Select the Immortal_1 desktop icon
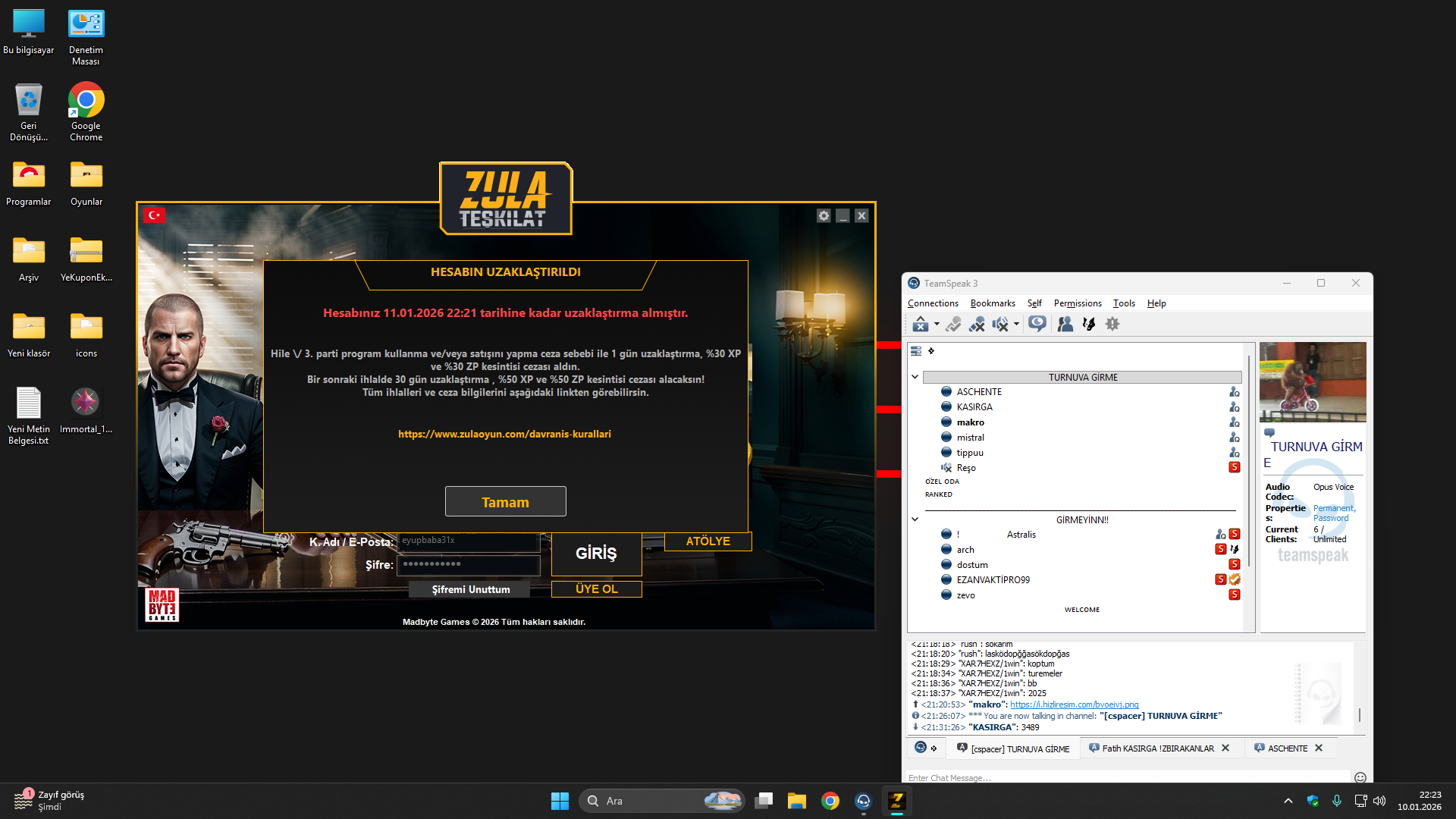 click(x=86, y=410)
